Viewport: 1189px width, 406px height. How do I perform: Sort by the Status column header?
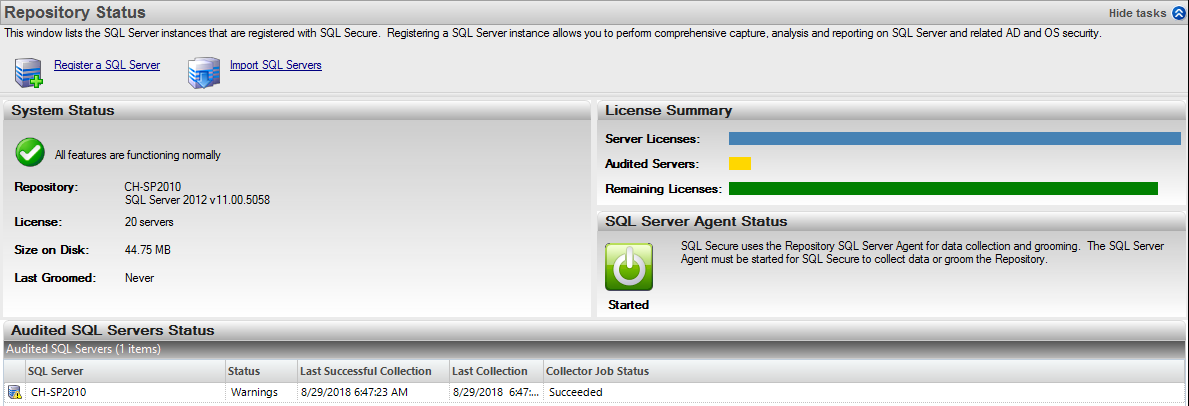pyautogui.click(x=244, y=371)
